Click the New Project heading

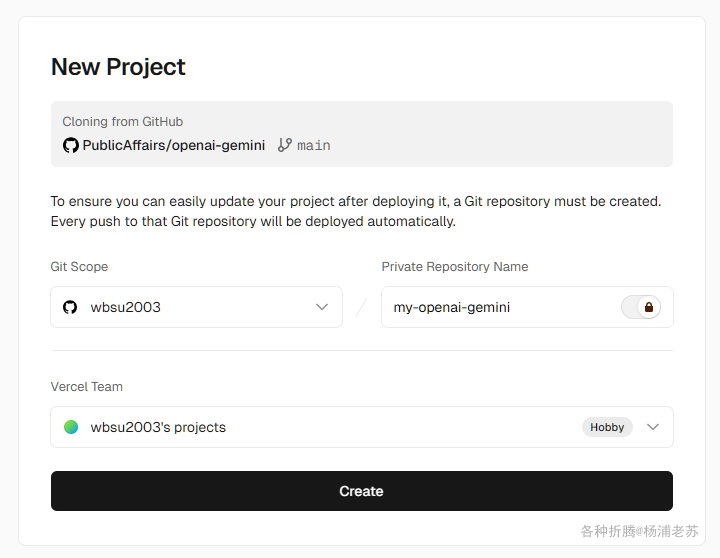point(118,67)
